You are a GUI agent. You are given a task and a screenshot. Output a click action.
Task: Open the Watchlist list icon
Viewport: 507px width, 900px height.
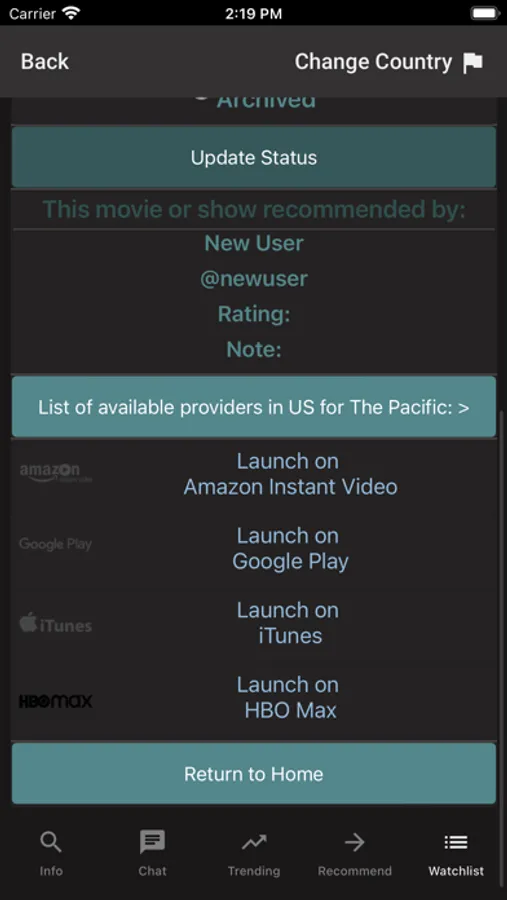coord(456,842)
